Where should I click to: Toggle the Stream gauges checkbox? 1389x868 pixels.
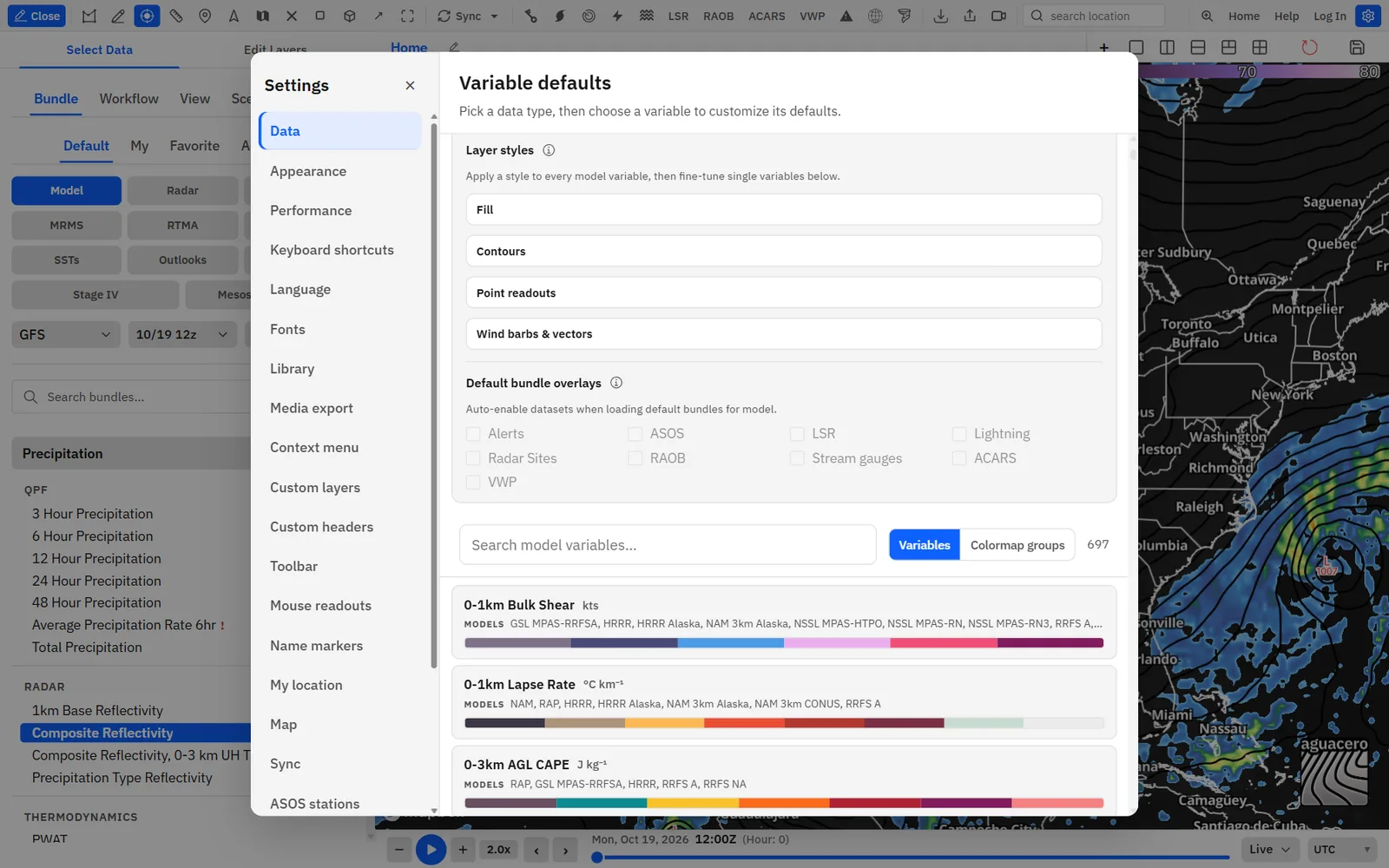coord(797,457)
